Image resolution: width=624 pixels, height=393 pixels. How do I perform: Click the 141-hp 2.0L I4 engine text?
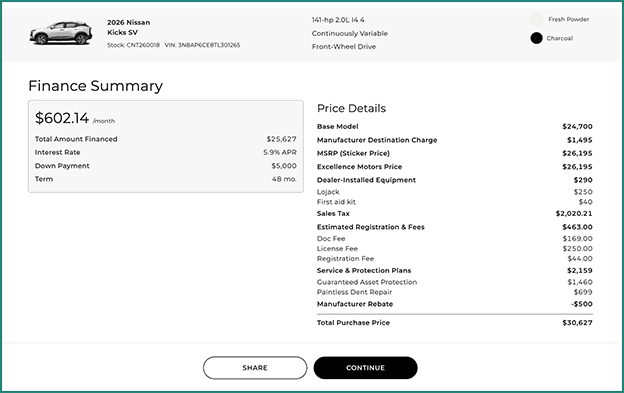point(338,20)
